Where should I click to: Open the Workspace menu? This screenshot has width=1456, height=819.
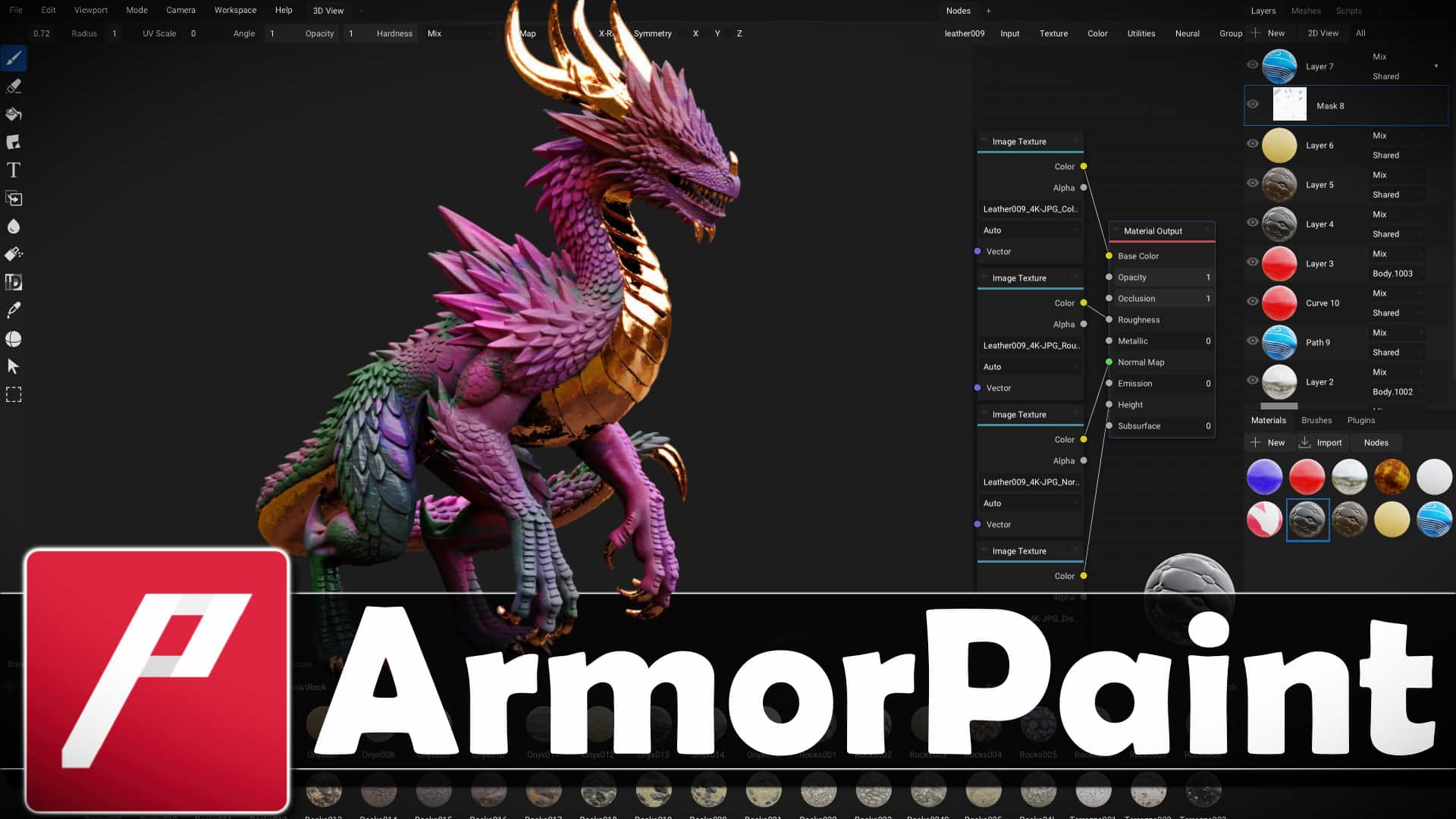tap(235, 11)
